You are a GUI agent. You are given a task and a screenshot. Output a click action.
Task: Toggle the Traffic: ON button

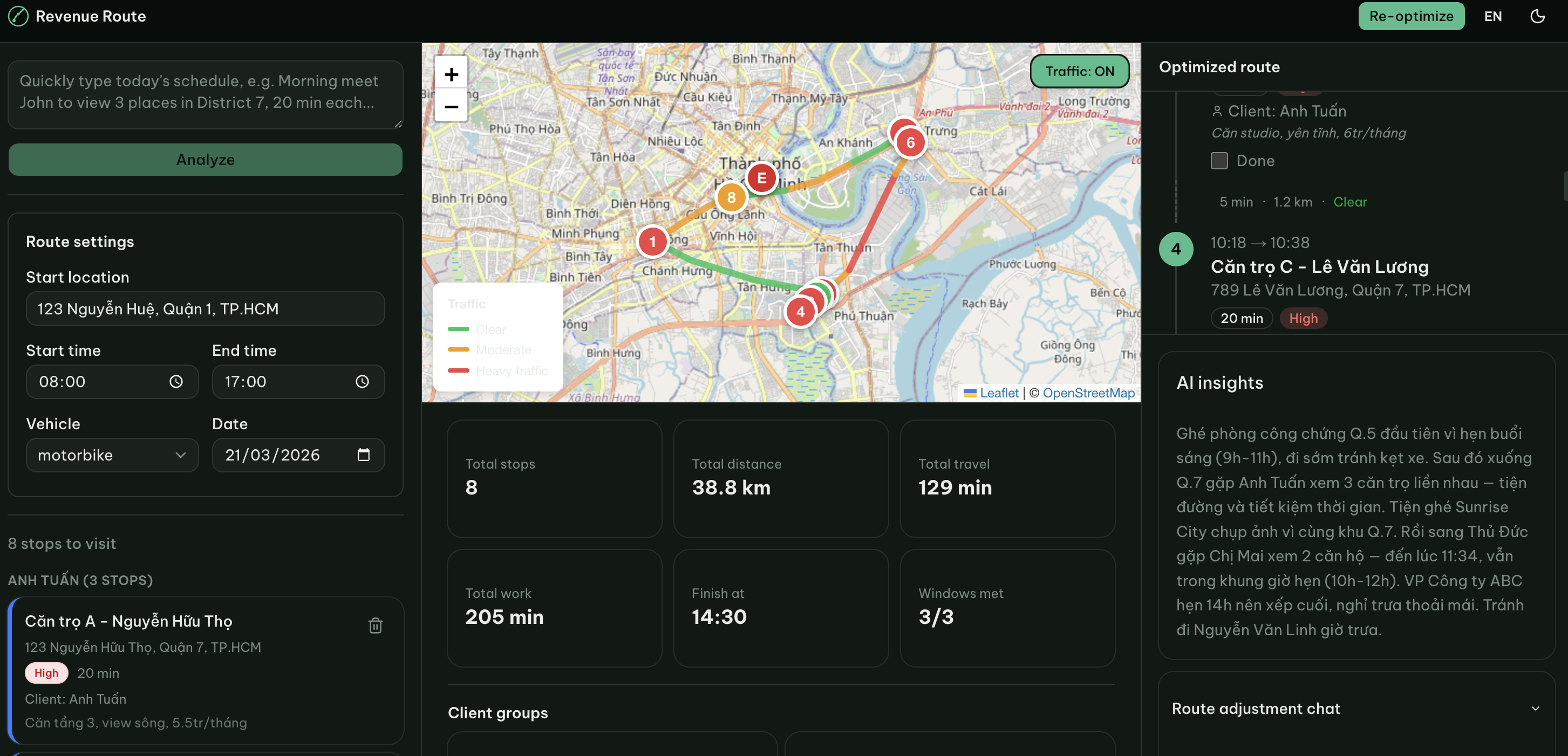pyautogui.click(x=1079, y=71)
